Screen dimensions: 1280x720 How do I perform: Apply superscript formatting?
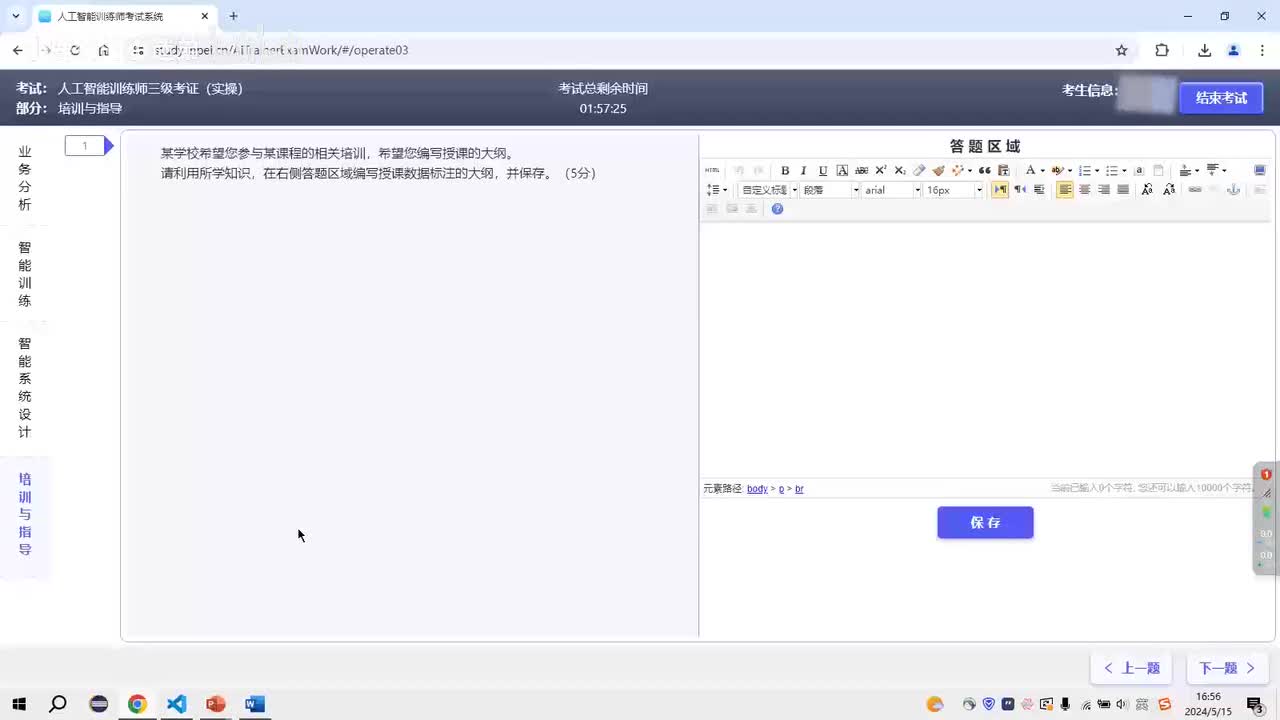[881, 170]
